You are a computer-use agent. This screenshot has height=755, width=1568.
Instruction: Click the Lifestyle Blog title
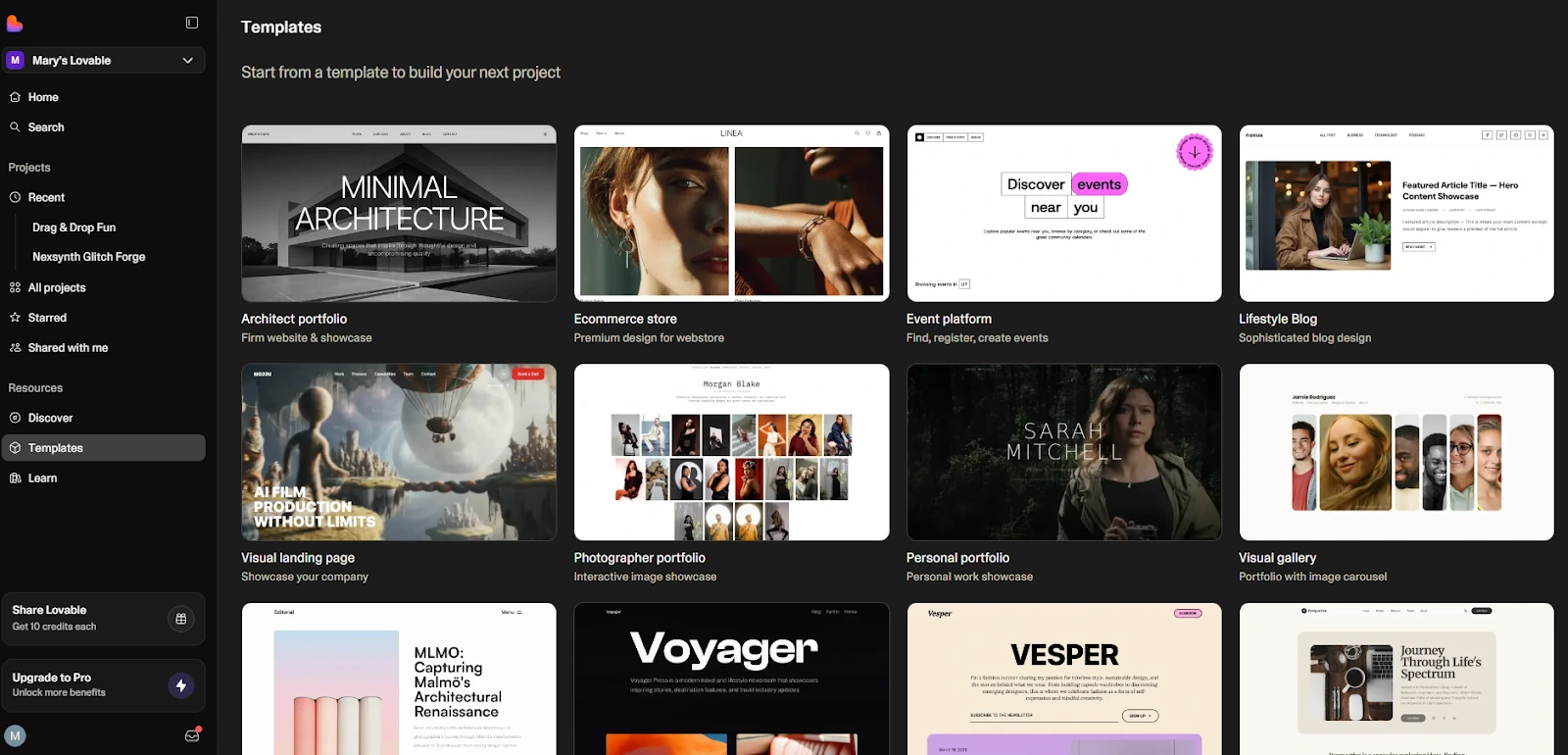click(1278, 319)
